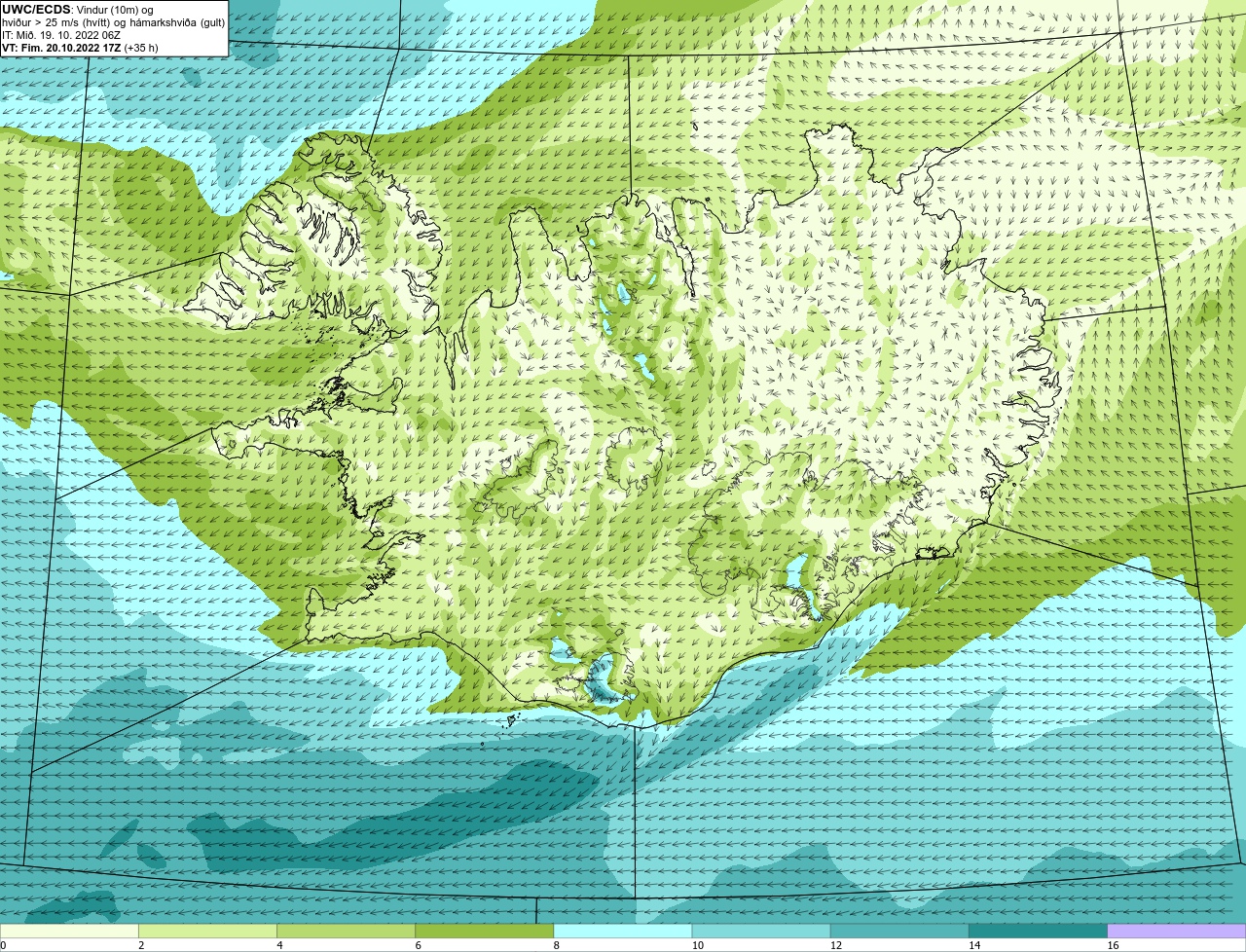Click the 'IT: Mið. 19. 10. 2022 06Z' line
Screen dimensions: 1246x952
[61, 35]
